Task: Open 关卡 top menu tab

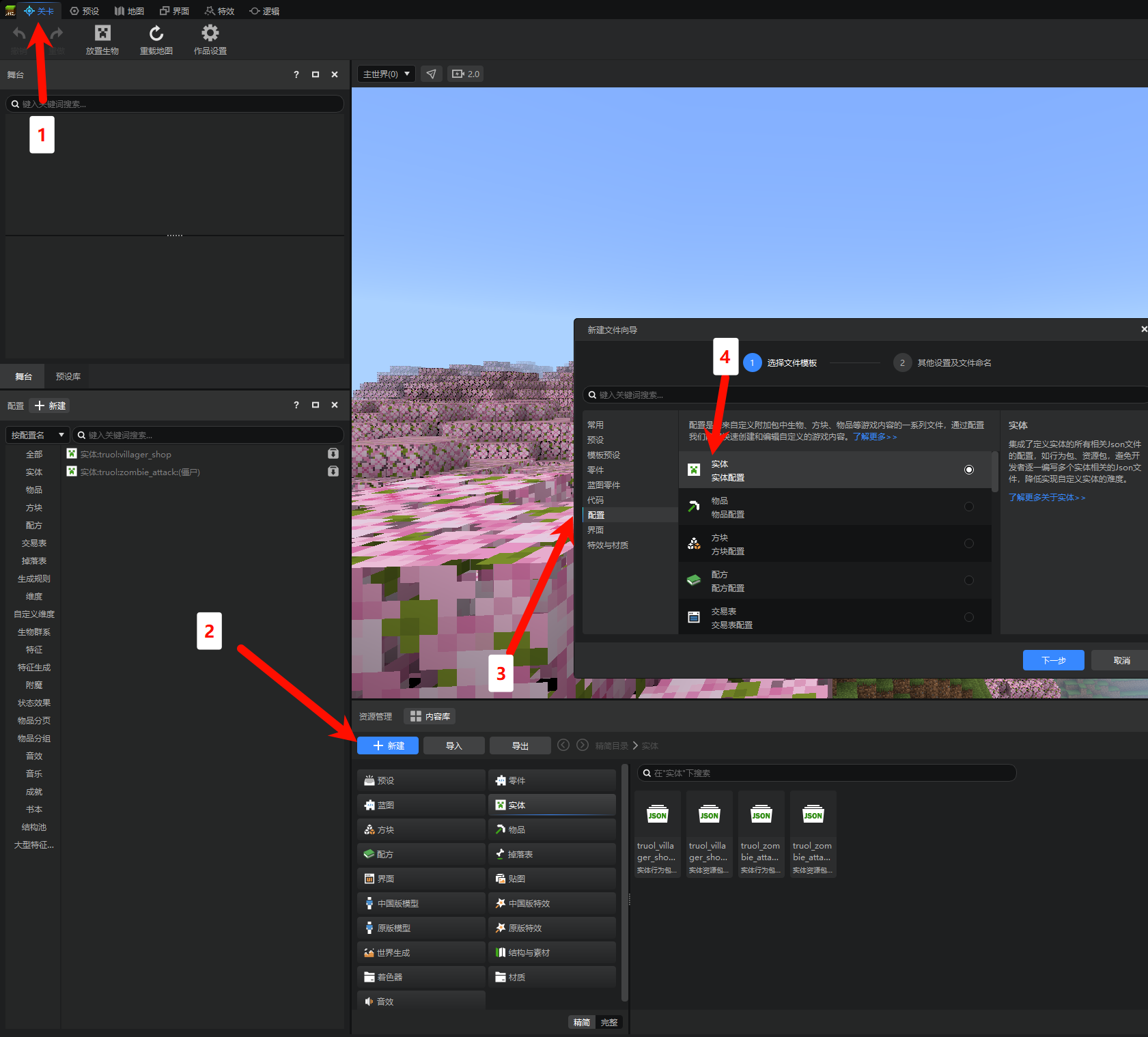Action: (39, 11)
